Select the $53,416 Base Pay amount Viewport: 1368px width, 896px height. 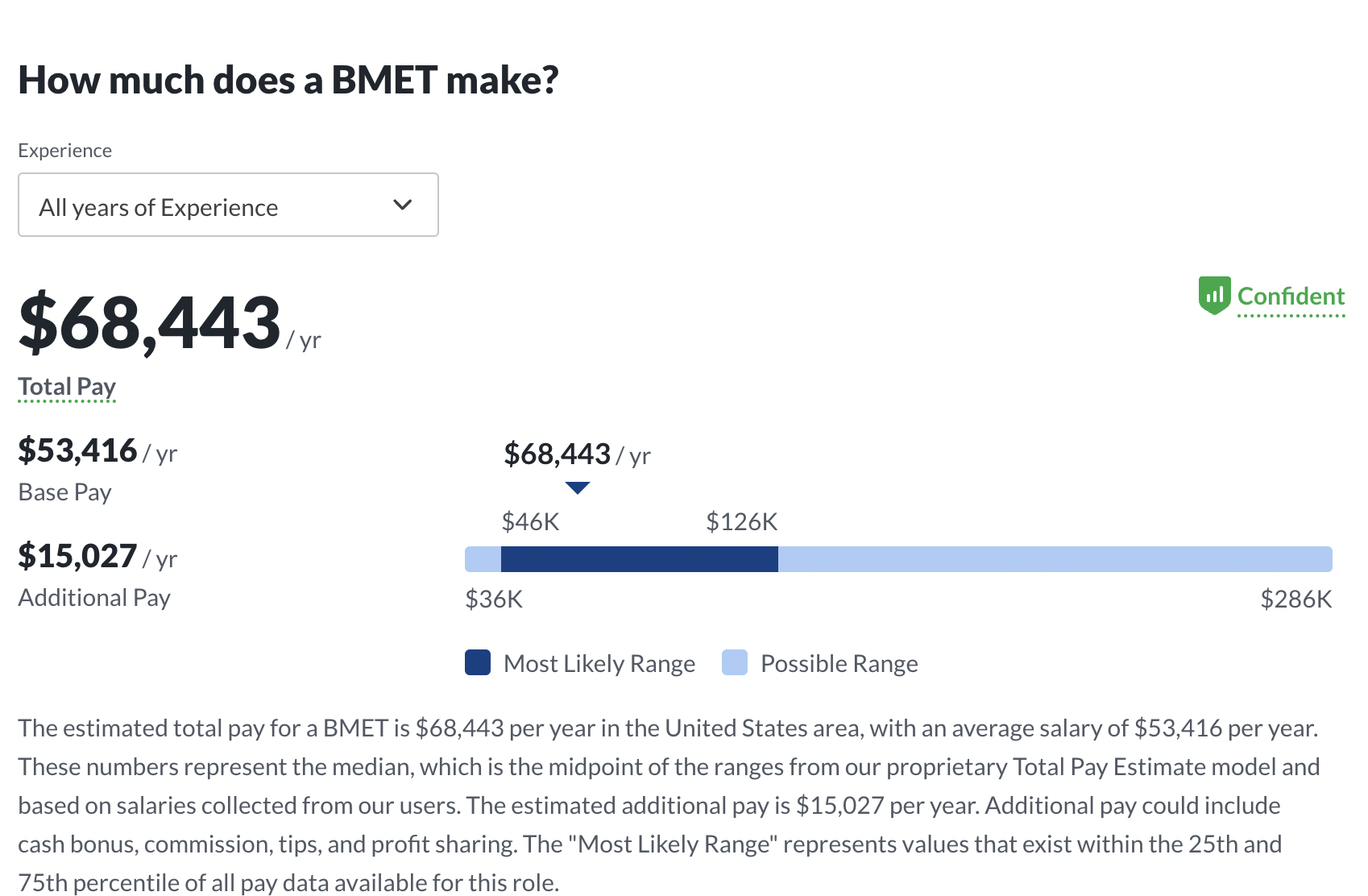point(78,450)
